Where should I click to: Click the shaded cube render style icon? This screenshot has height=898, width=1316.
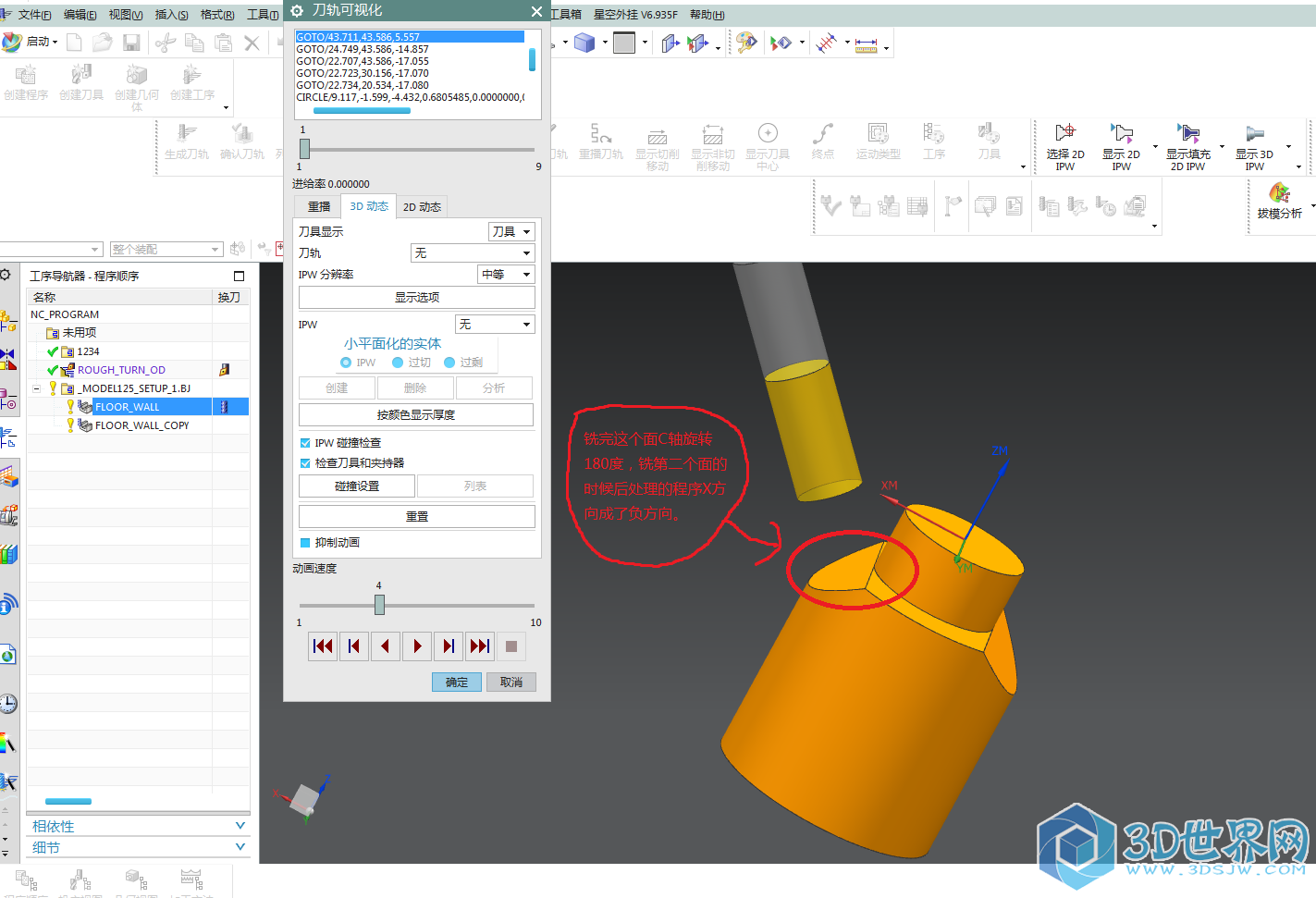coord(584,43)
